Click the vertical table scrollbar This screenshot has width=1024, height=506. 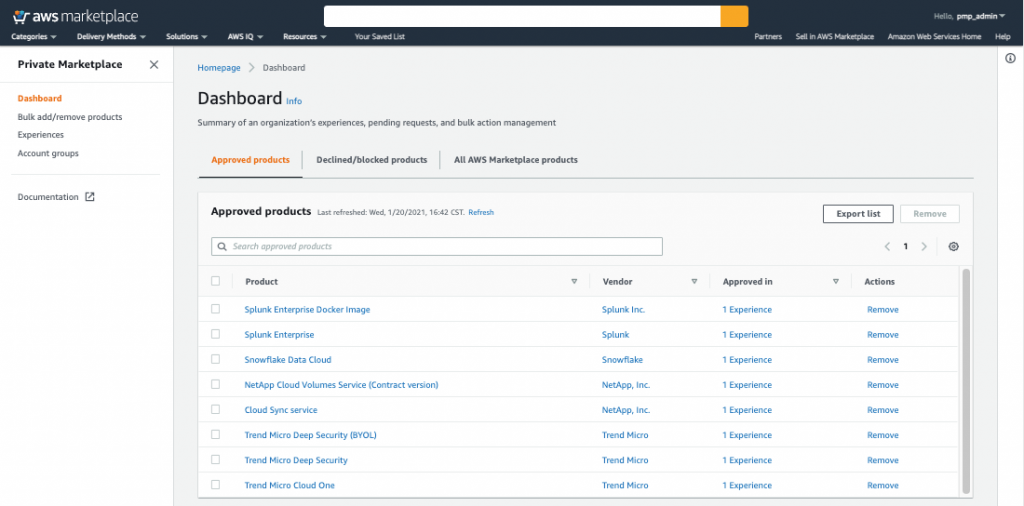pyautogui.click(x=966, y=381)
